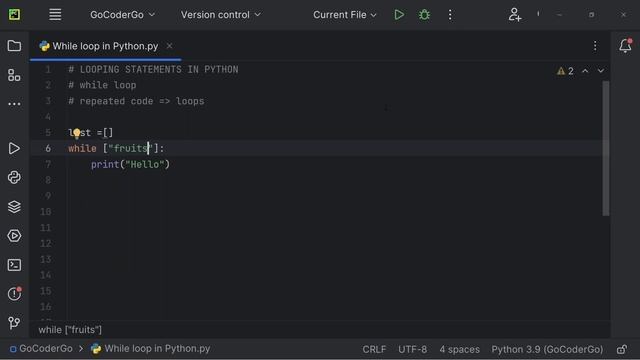Click the while ["fruits"] breadcrumb
This screenshot has height=360, width=640.
coord(70,330)
